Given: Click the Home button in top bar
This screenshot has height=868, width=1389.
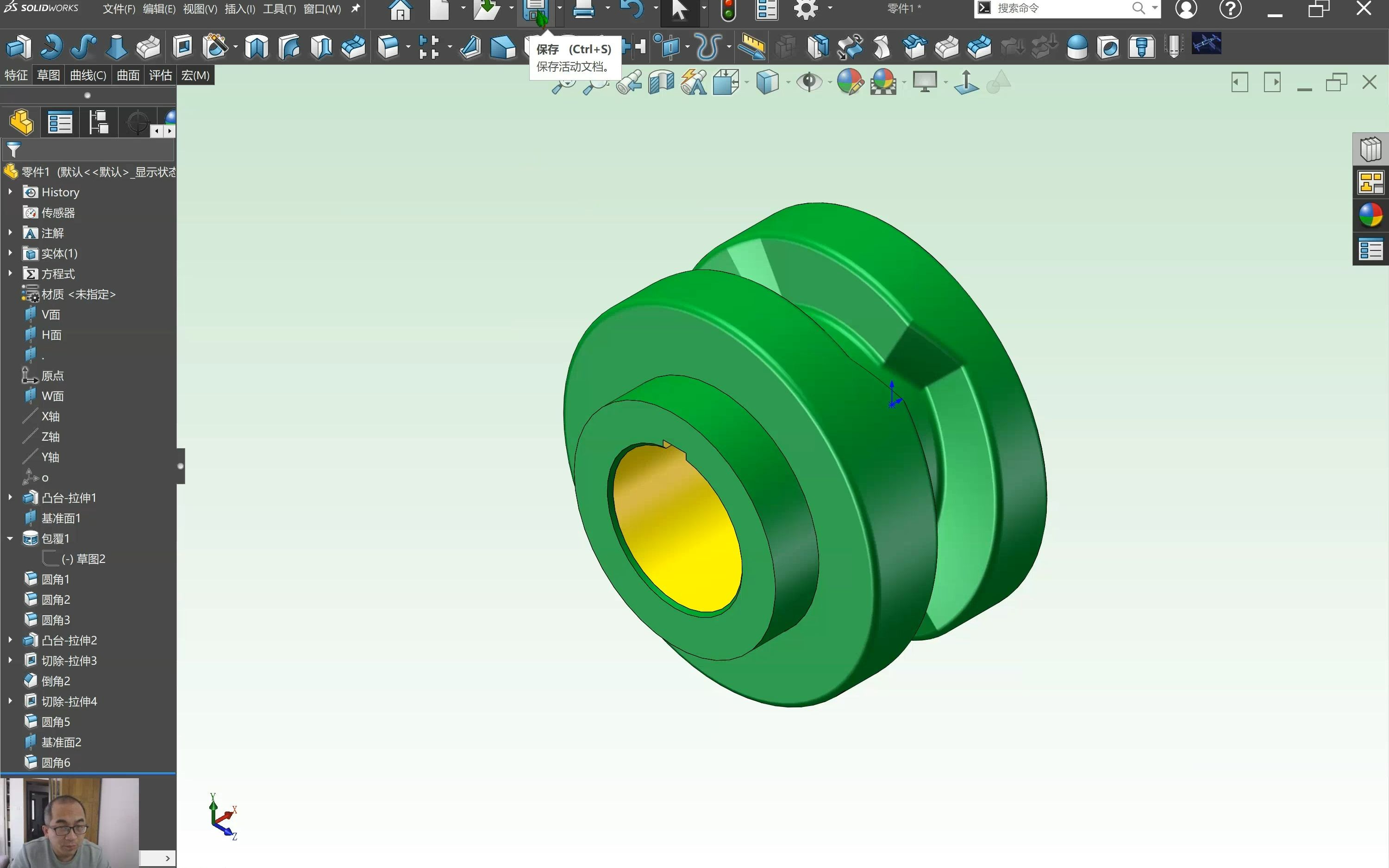Looking at the screenshot, I should point(400,10).
